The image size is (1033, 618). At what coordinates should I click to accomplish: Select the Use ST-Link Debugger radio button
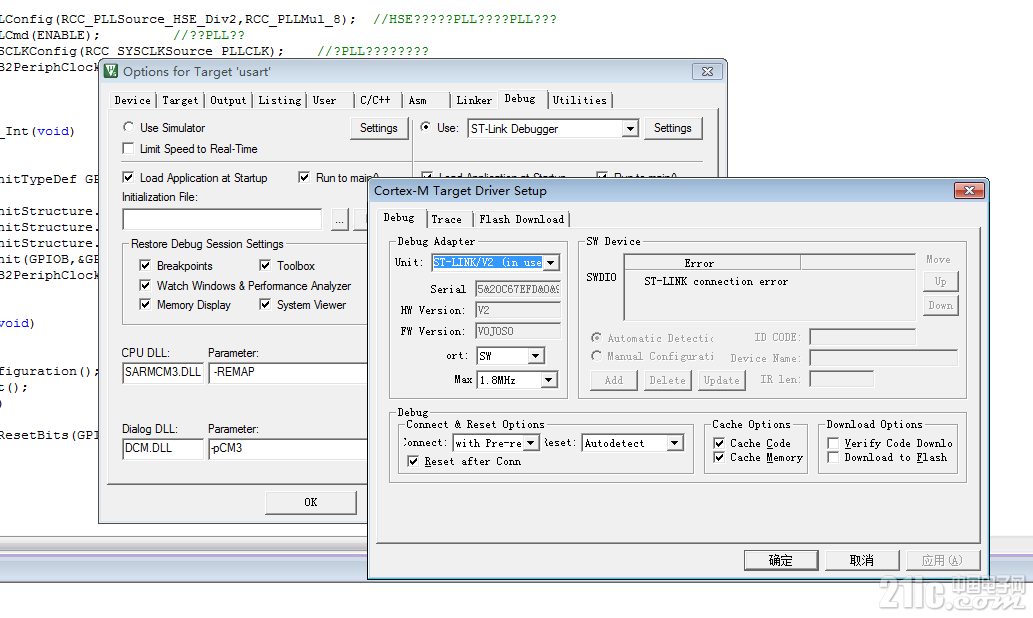coord(426,127)
